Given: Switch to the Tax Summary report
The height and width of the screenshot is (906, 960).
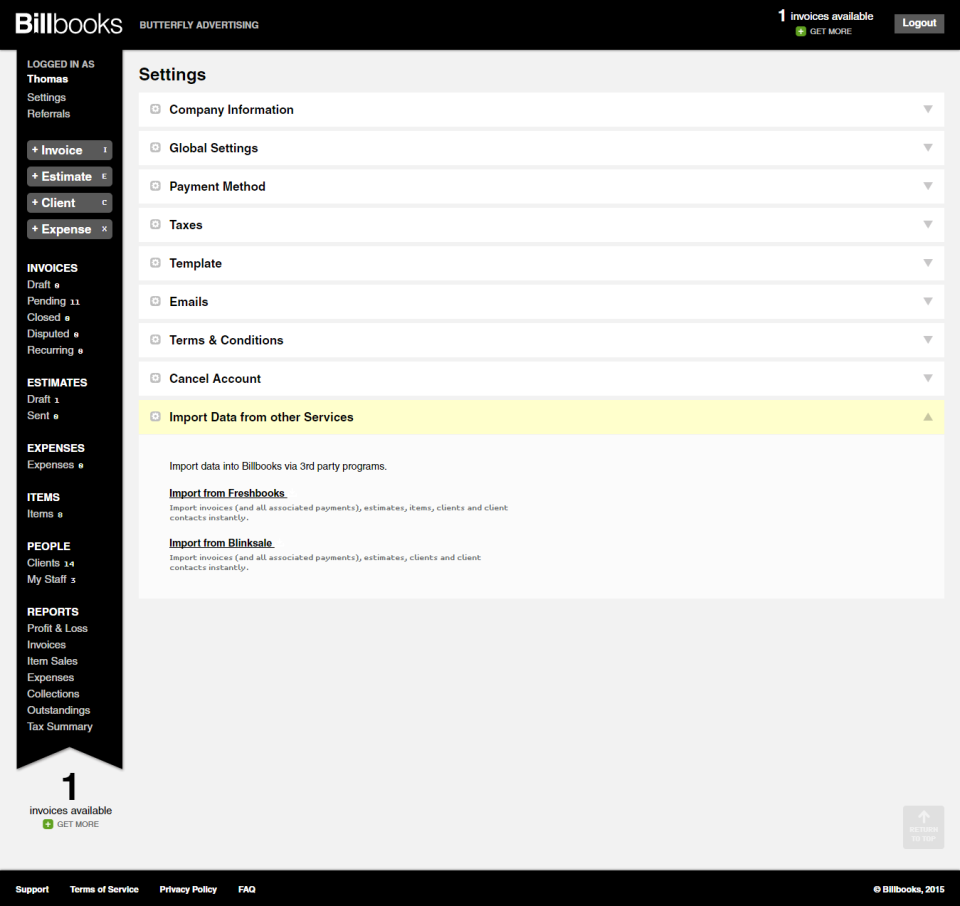Looking at the screenshot, I should tap(59, 726).
